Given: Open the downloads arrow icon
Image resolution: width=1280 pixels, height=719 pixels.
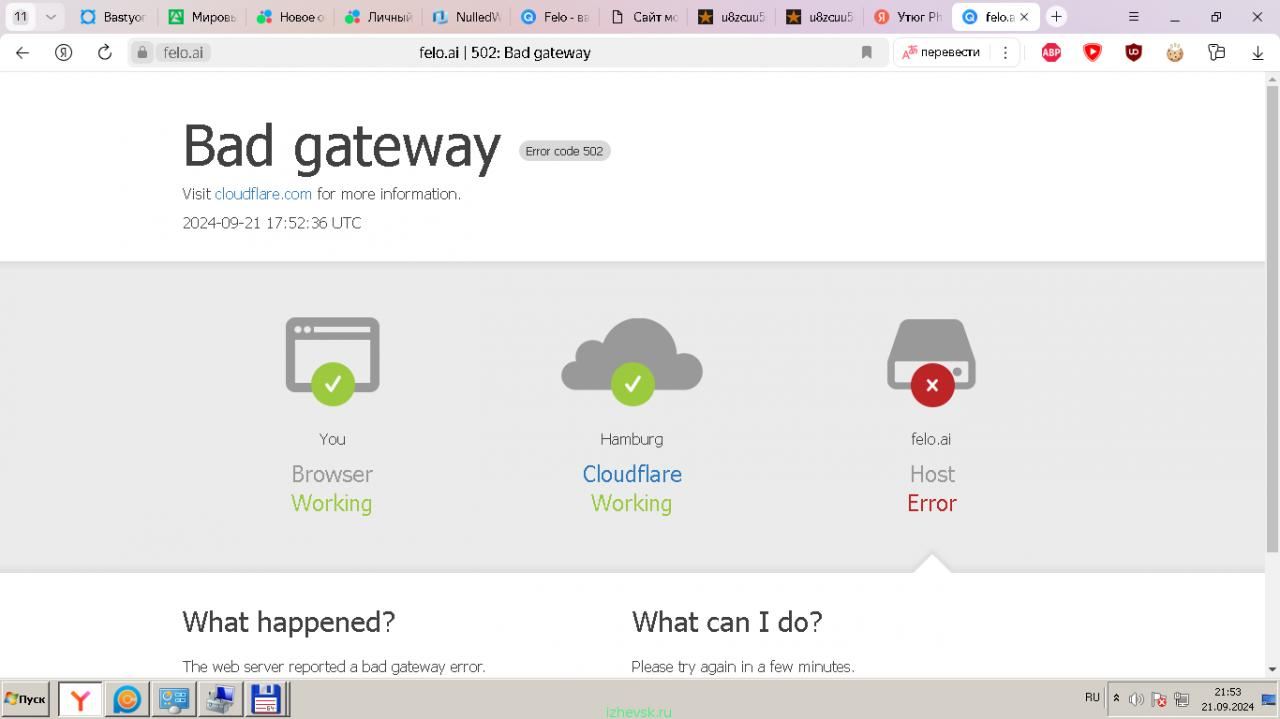Looking at the screenshot, I should (1258, 52).
